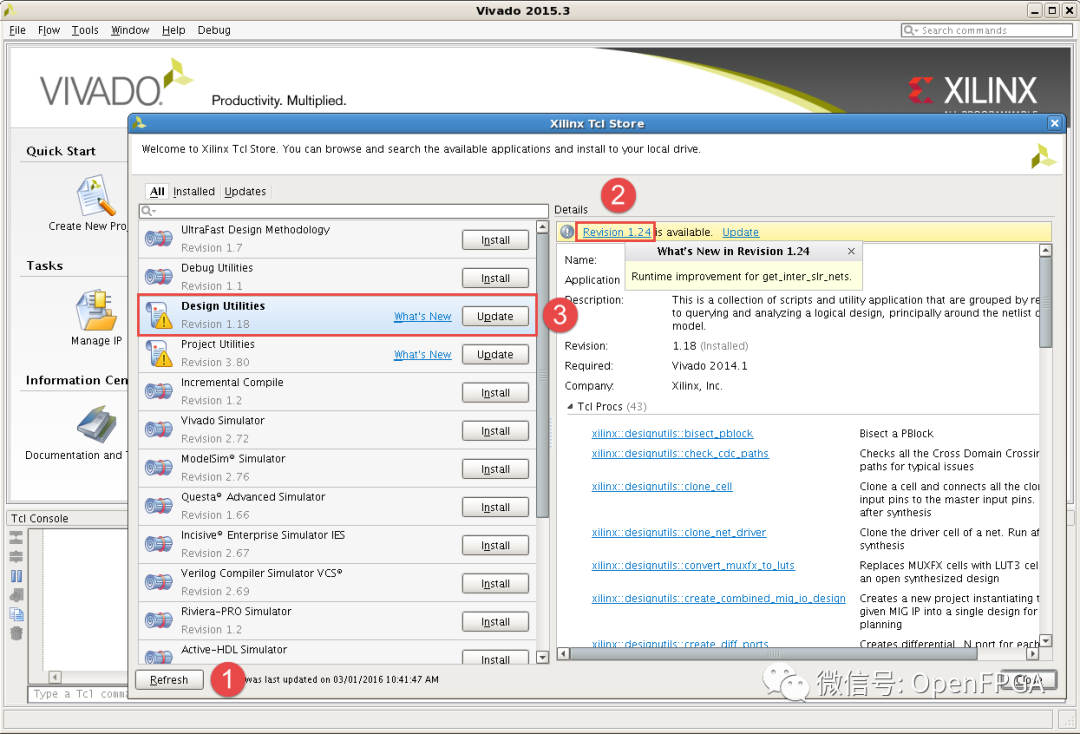
Task: Click the Vivado Simulator app icon
Action: 159,430
